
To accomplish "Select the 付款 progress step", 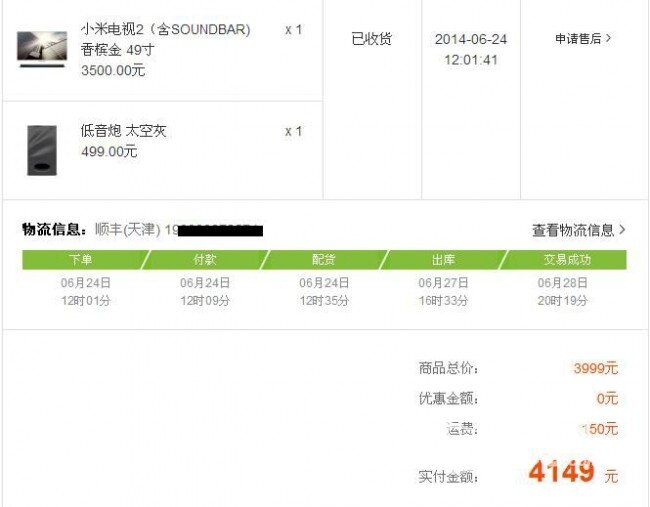I will [x=205, y=260].
